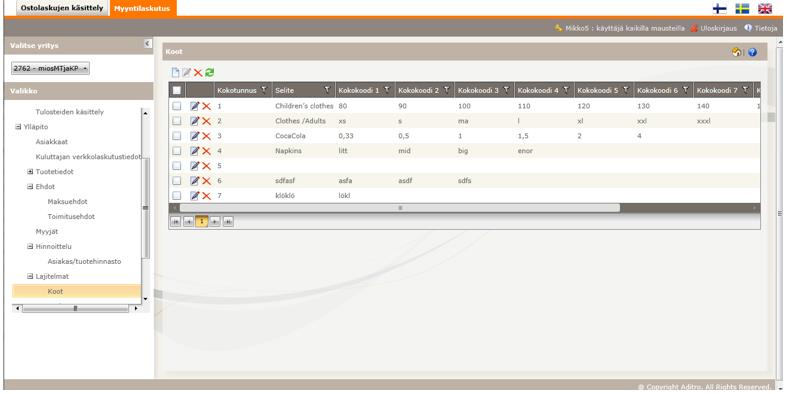The image size is (788, 394).
Task: Open the blue help icon in Koot header
Action: pyautogui.click(x=752, y=52)
